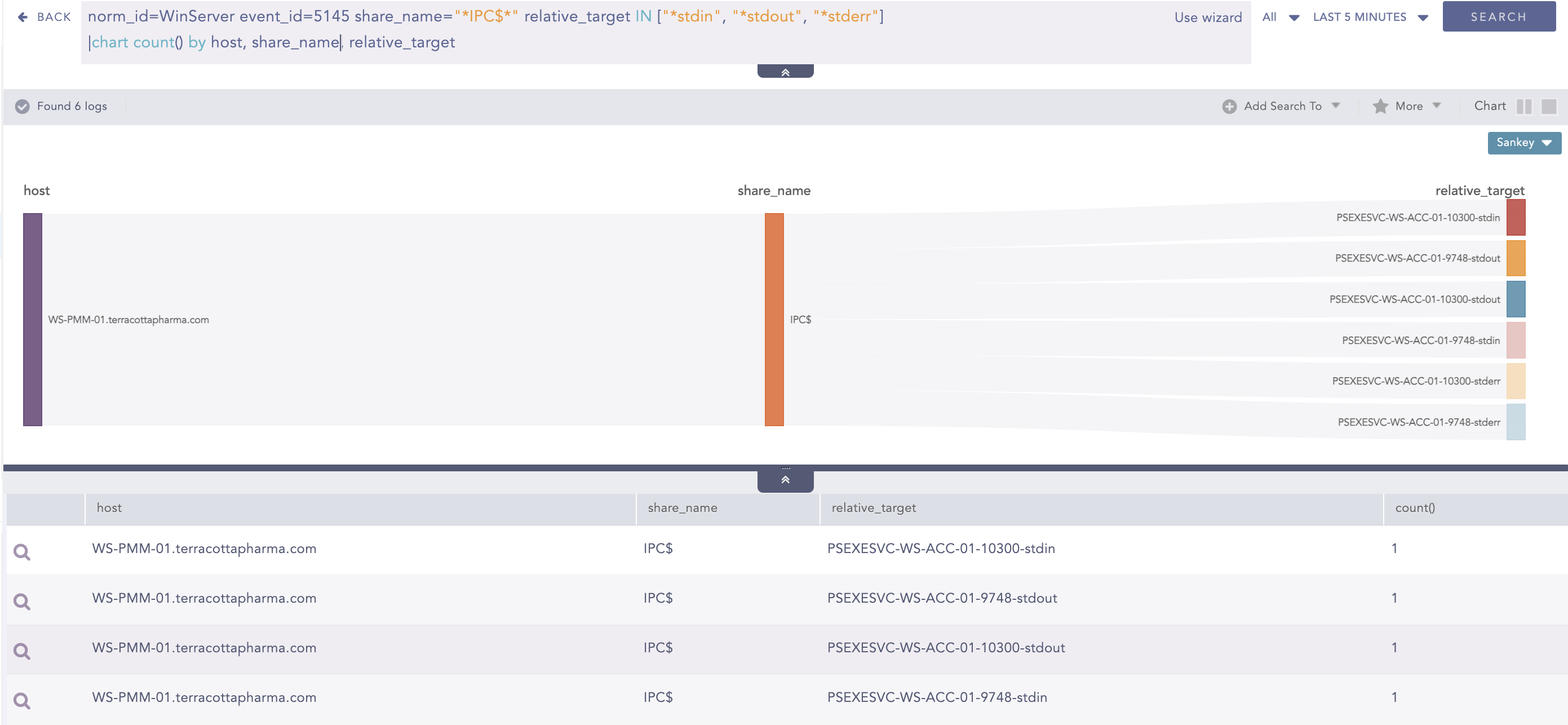Click the Add Search To plus icon
The width and height of the screenshot is (1568, 725).
[x=1229, y=107]
